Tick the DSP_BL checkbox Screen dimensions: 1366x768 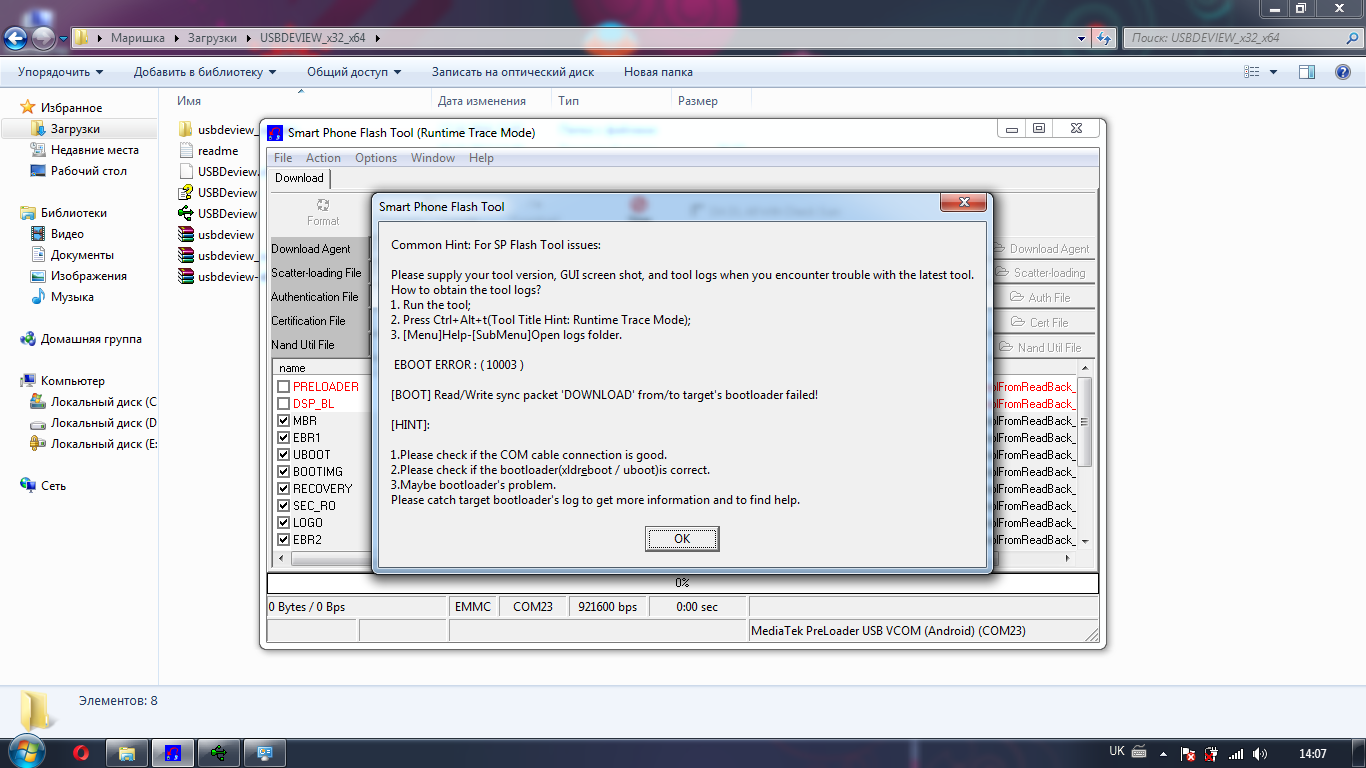[x=284, y=404]
